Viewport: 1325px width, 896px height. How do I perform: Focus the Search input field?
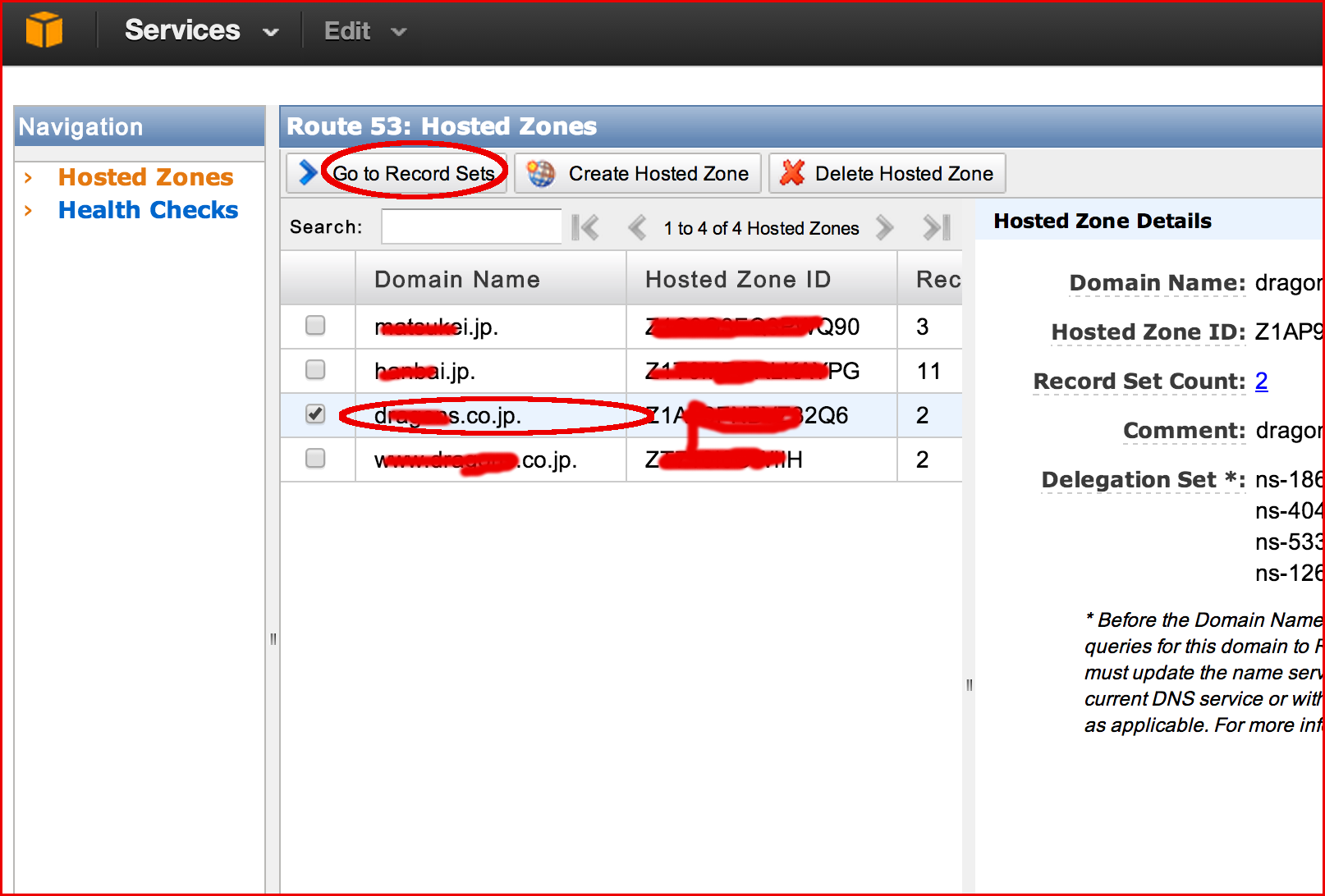tap(471, 226)
